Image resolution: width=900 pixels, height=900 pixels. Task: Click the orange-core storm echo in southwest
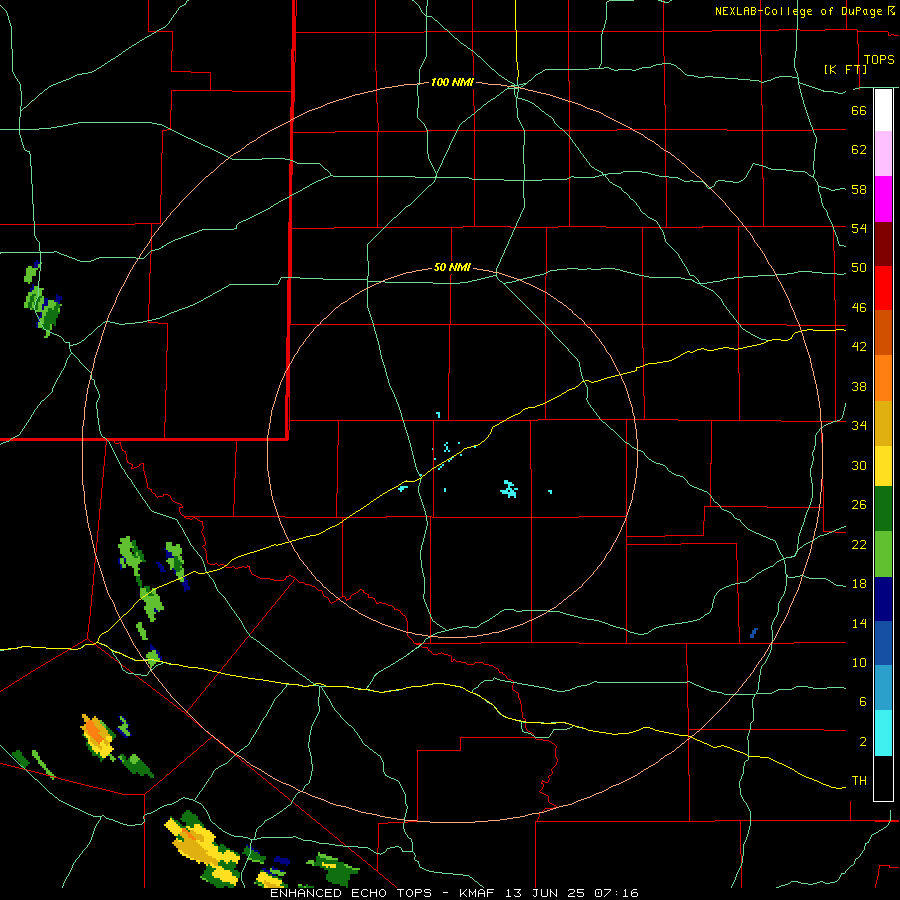coord(98,736)
